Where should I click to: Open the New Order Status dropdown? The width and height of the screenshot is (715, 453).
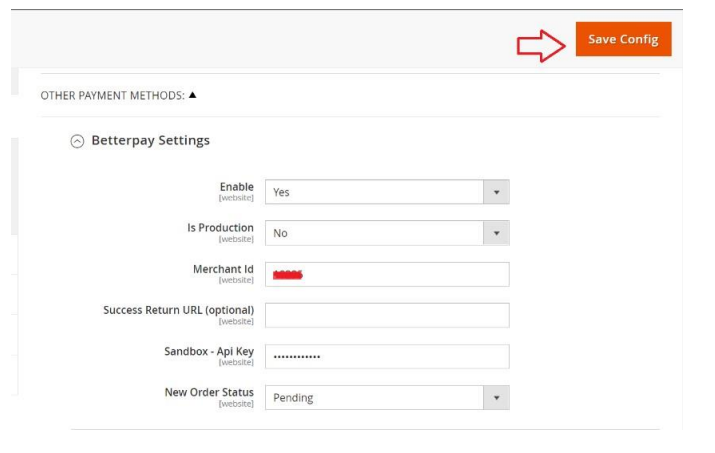click(x=387, y=397)
